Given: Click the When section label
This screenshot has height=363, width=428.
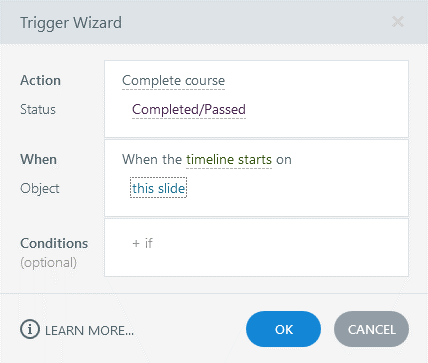Looking at the screenshot, I should (x=38, y=159).
